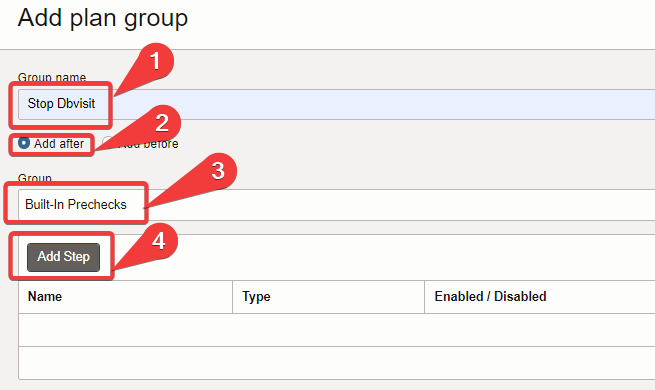655x390 pixels.
Task: Click the red callout badge numbered 2
Action: (x=162, y=123)
